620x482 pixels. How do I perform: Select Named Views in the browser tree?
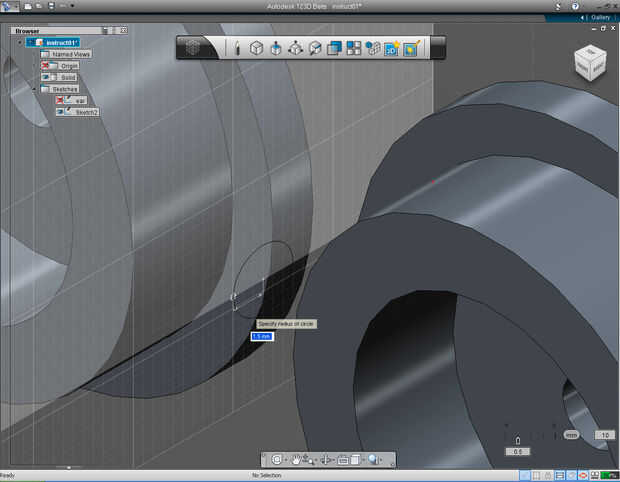tap(70, 54)
